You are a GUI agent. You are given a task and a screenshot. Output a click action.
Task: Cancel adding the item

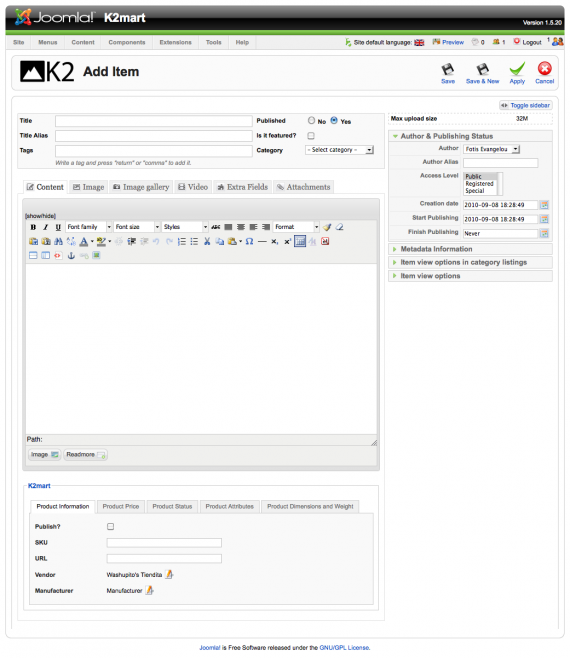(x=544, y=73)
